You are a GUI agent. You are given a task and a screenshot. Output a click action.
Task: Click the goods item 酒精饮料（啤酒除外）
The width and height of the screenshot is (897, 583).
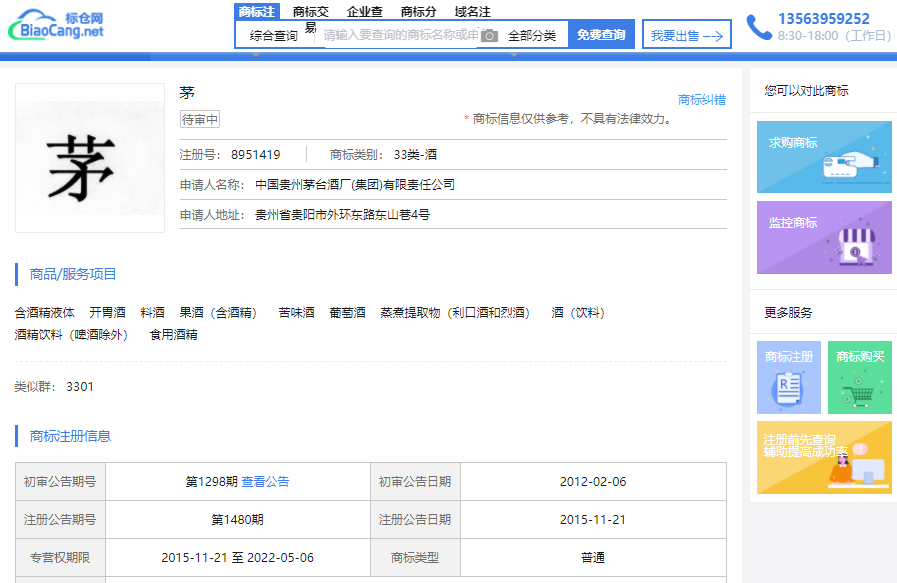pos(74,334)
